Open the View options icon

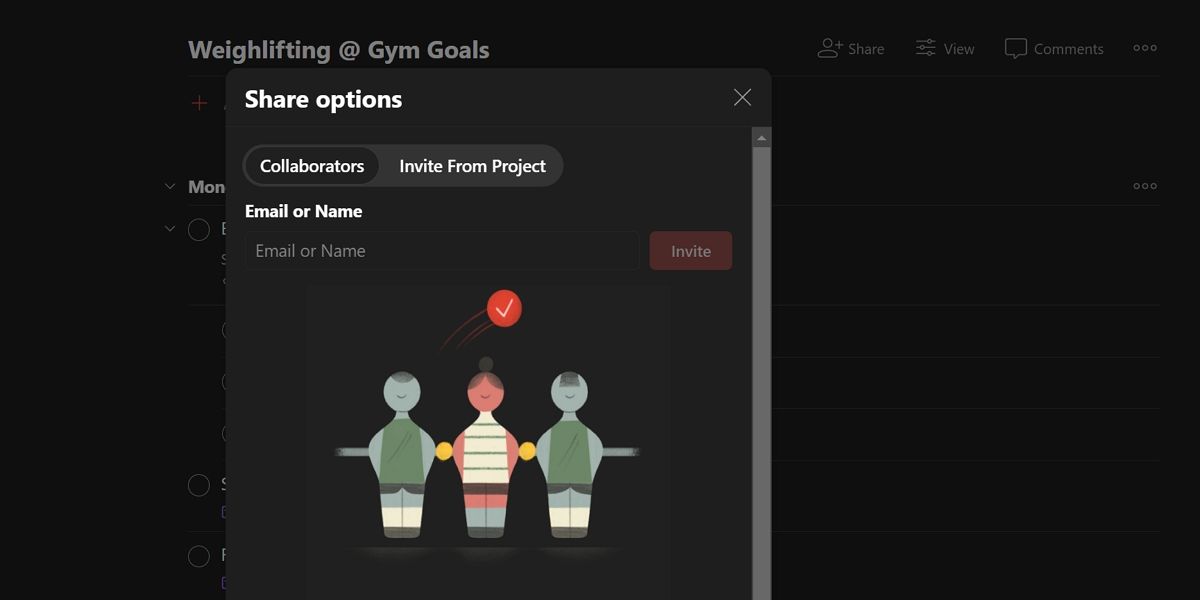922,47
